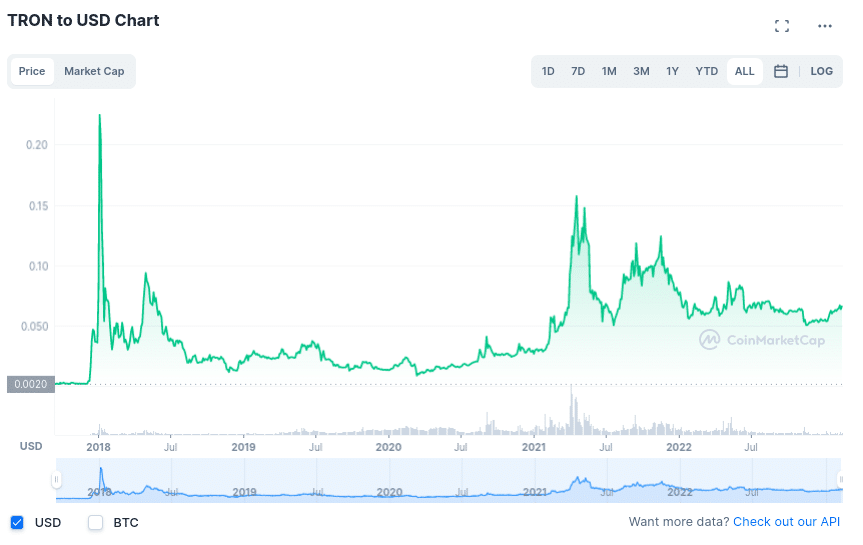Select the 1D time range

pos(548,71)
